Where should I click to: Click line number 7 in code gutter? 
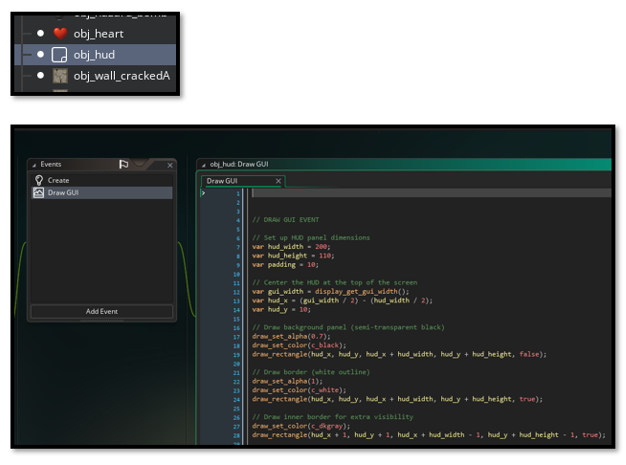(238, 246)
